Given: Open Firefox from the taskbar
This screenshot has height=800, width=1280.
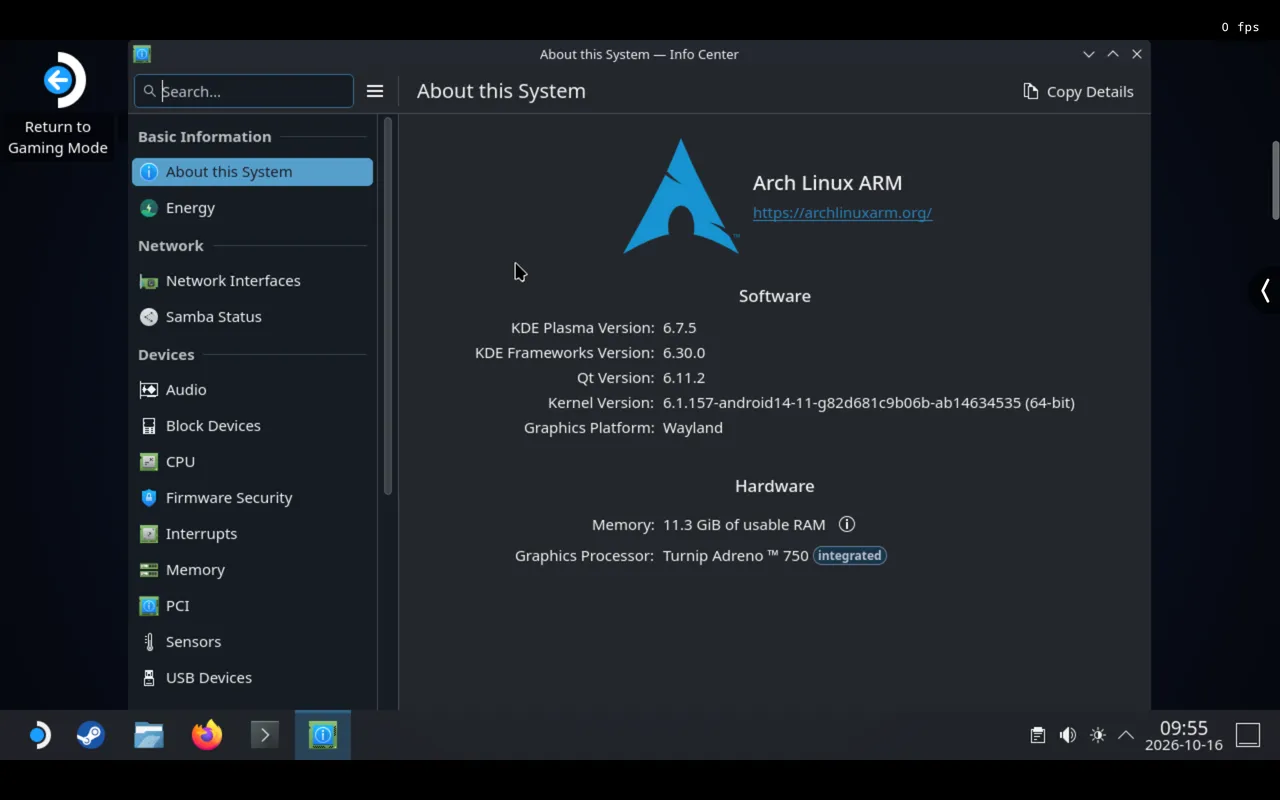Looking at the screenshot, I should (207, 736).
